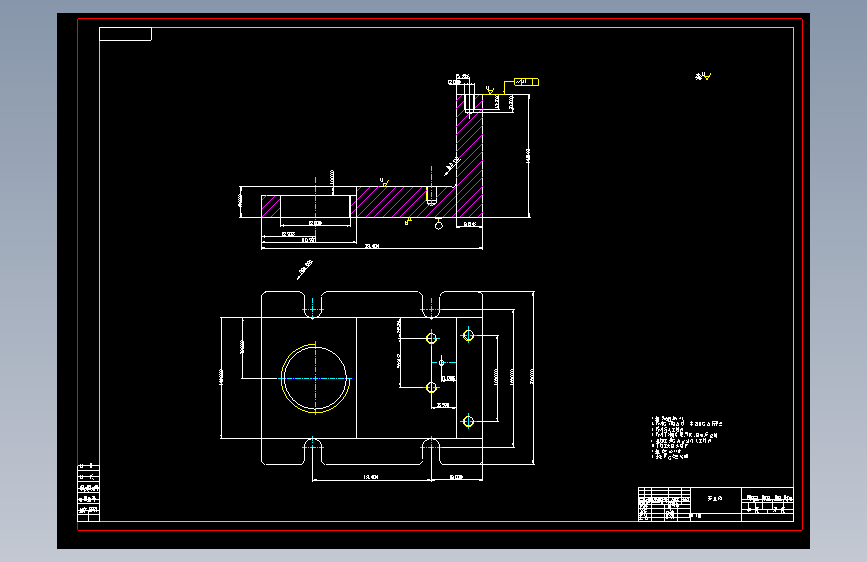Viewport: 867px width, 562px height.
Task: Select the small hatched block at the section's left end
Action: [x=271, y=206]
